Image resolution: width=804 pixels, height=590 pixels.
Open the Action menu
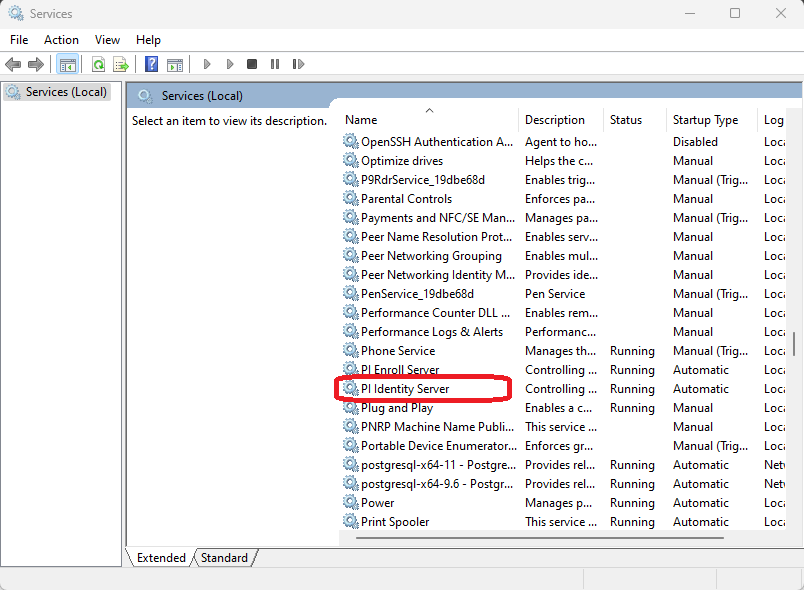[x=62, y=40]
